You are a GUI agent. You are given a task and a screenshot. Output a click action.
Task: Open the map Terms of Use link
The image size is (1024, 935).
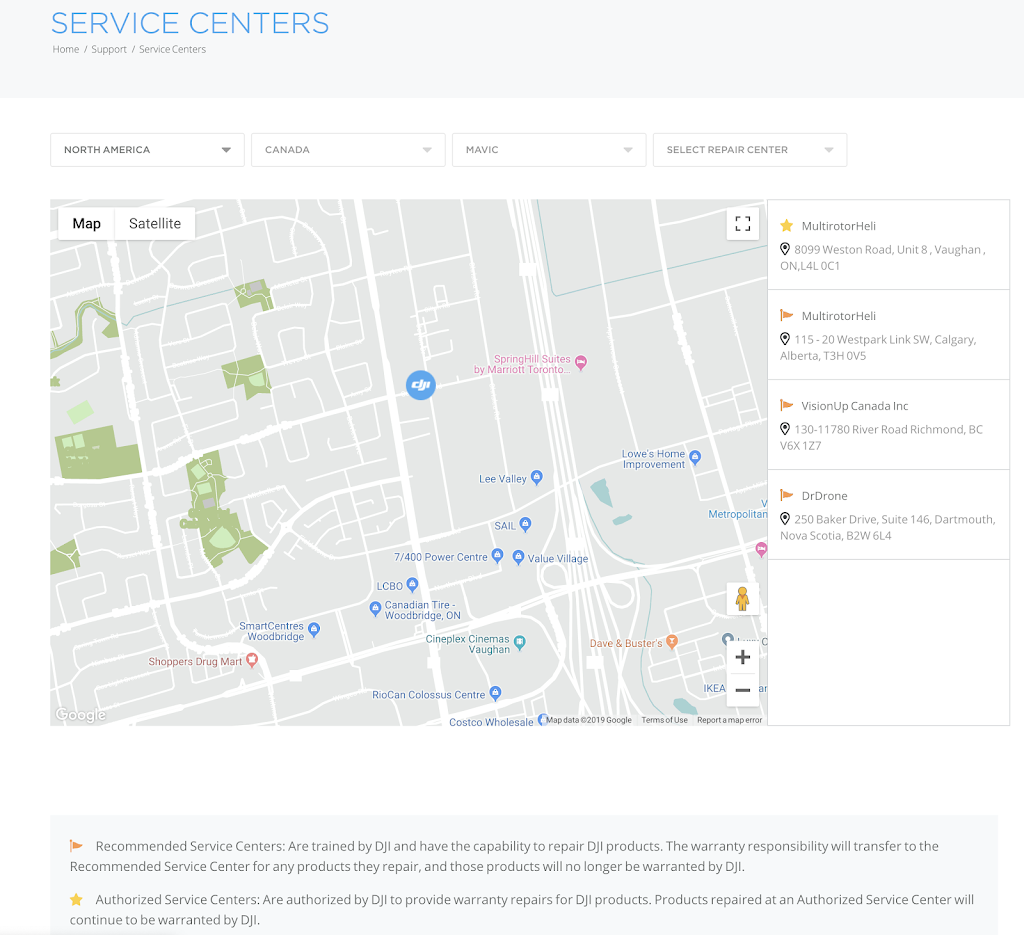(664, 720)
